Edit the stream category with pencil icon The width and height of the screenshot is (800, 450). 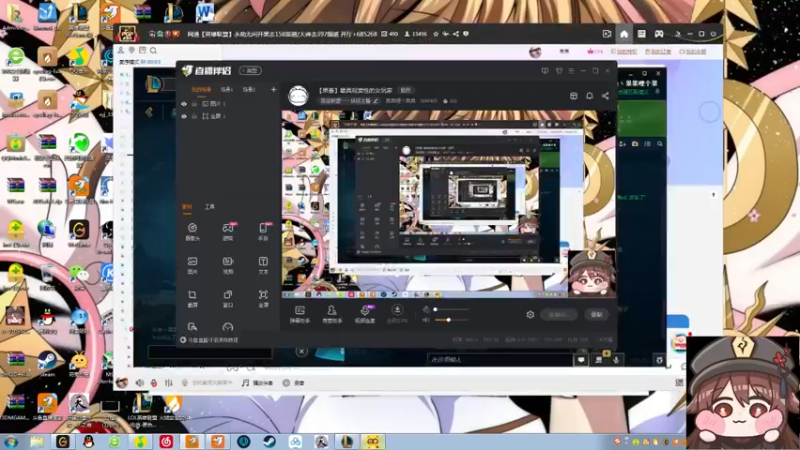(376, 101)
